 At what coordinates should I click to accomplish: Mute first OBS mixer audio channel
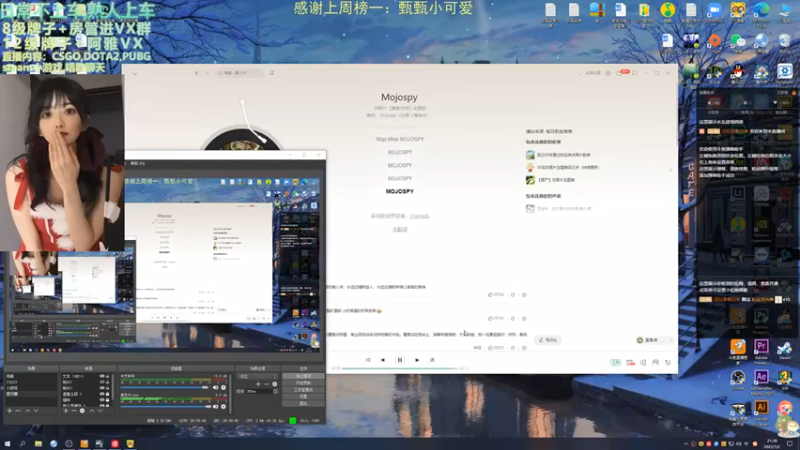click(215, 387)
